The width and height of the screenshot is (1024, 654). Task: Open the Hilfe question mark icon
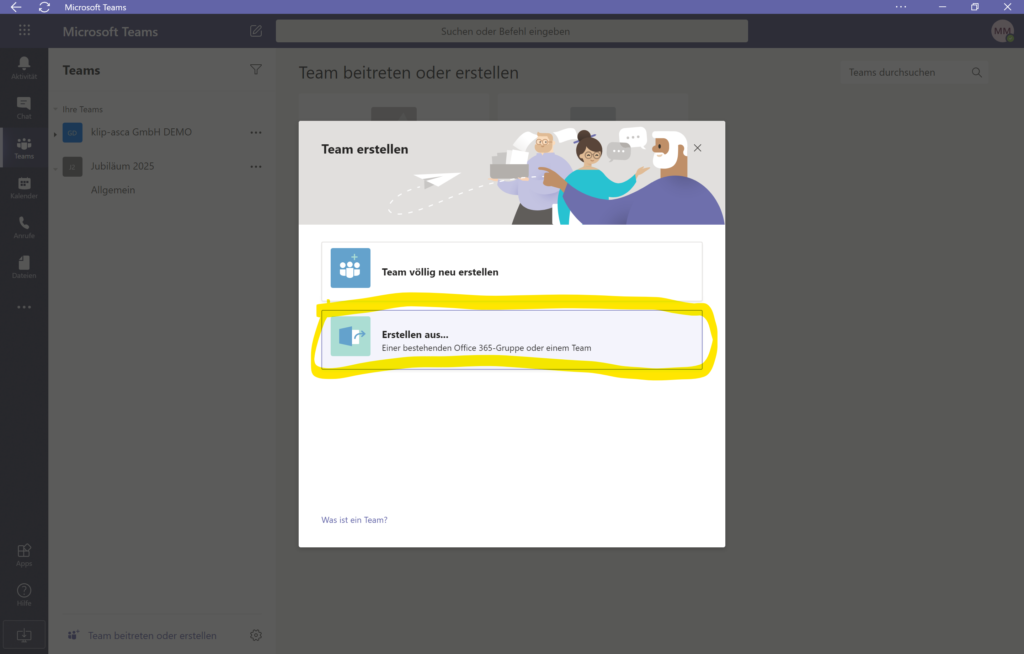coord(24,595)
